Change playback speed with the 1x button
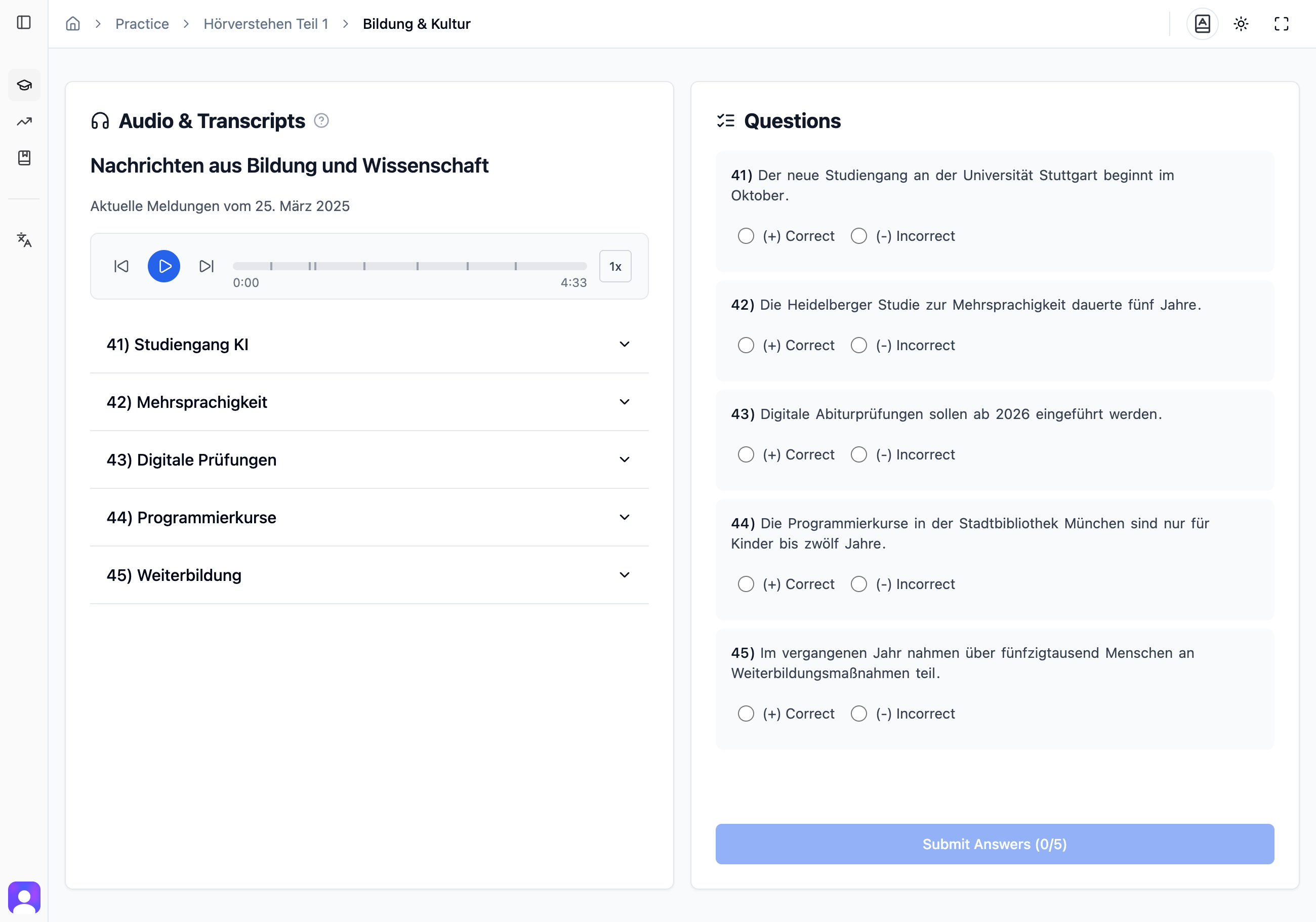 [615, 266]
